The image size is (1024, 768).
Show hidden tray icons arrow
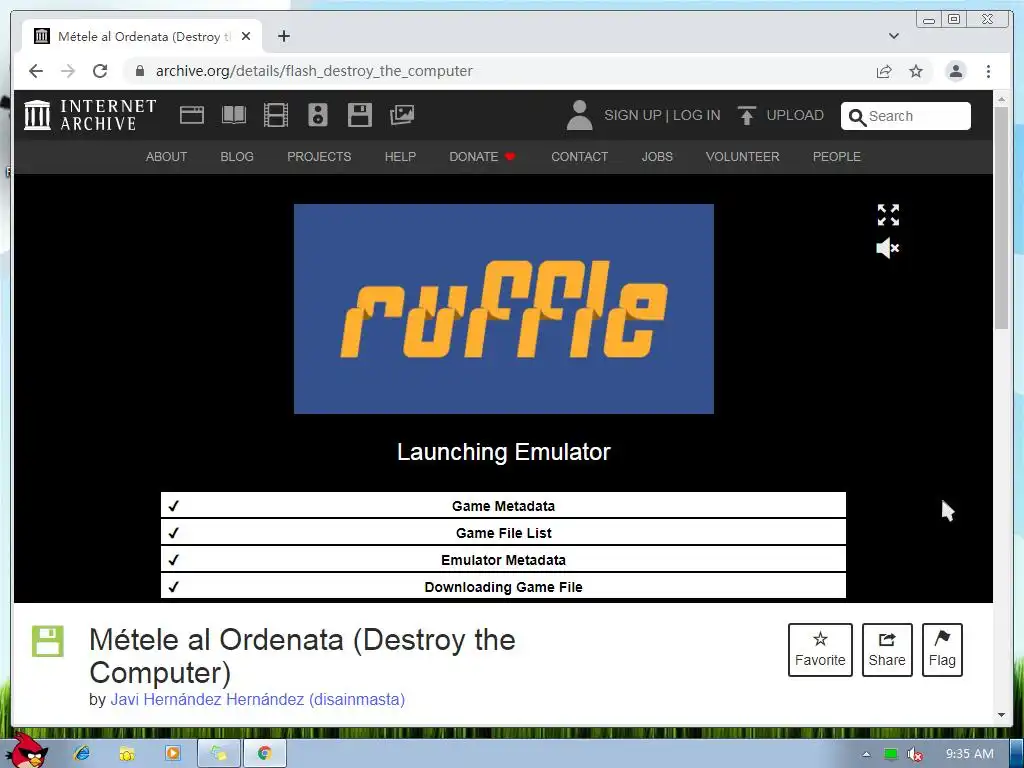[867, 754]
